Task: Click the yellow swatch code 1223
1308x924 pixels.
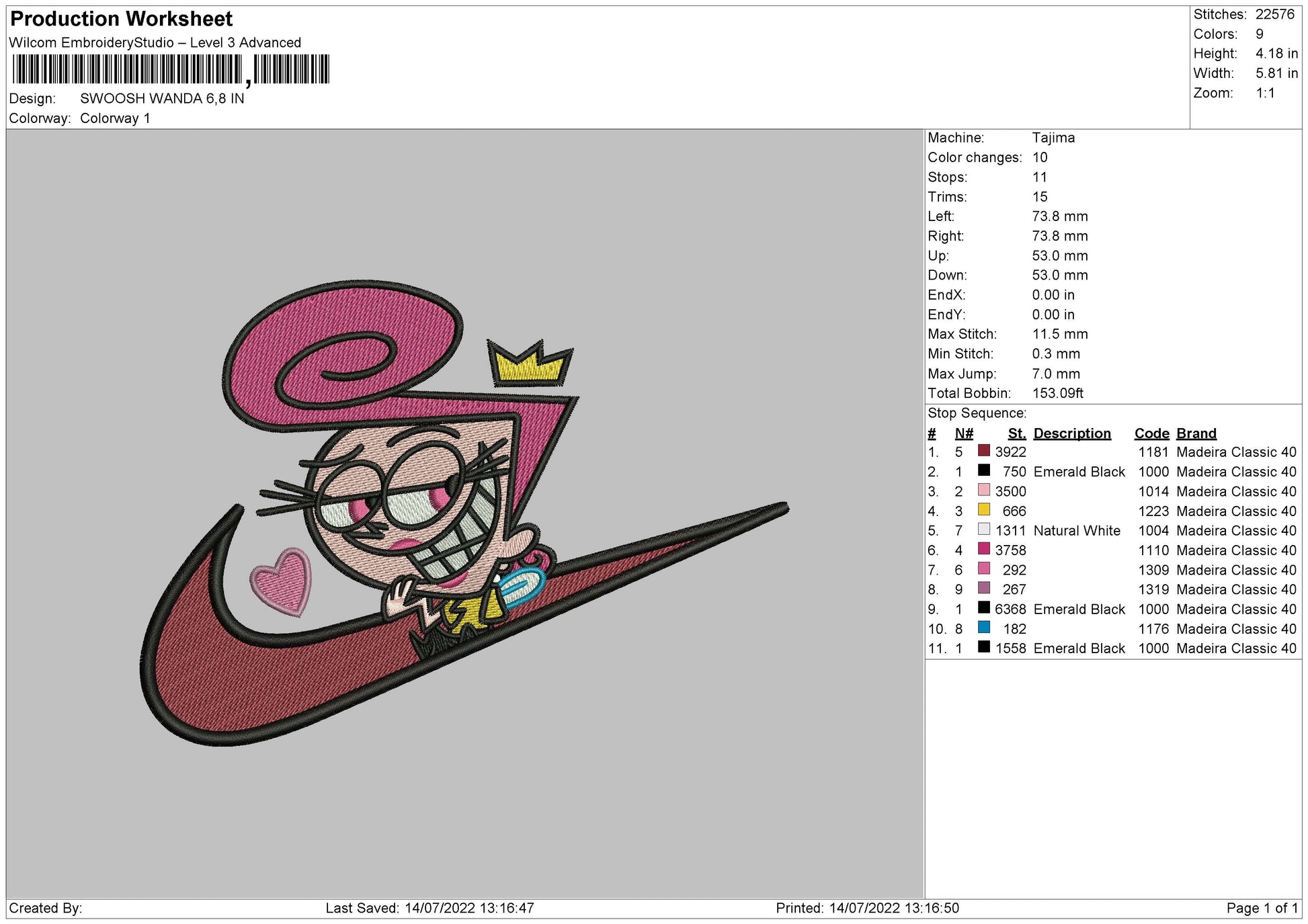Action: click(984, 510)
